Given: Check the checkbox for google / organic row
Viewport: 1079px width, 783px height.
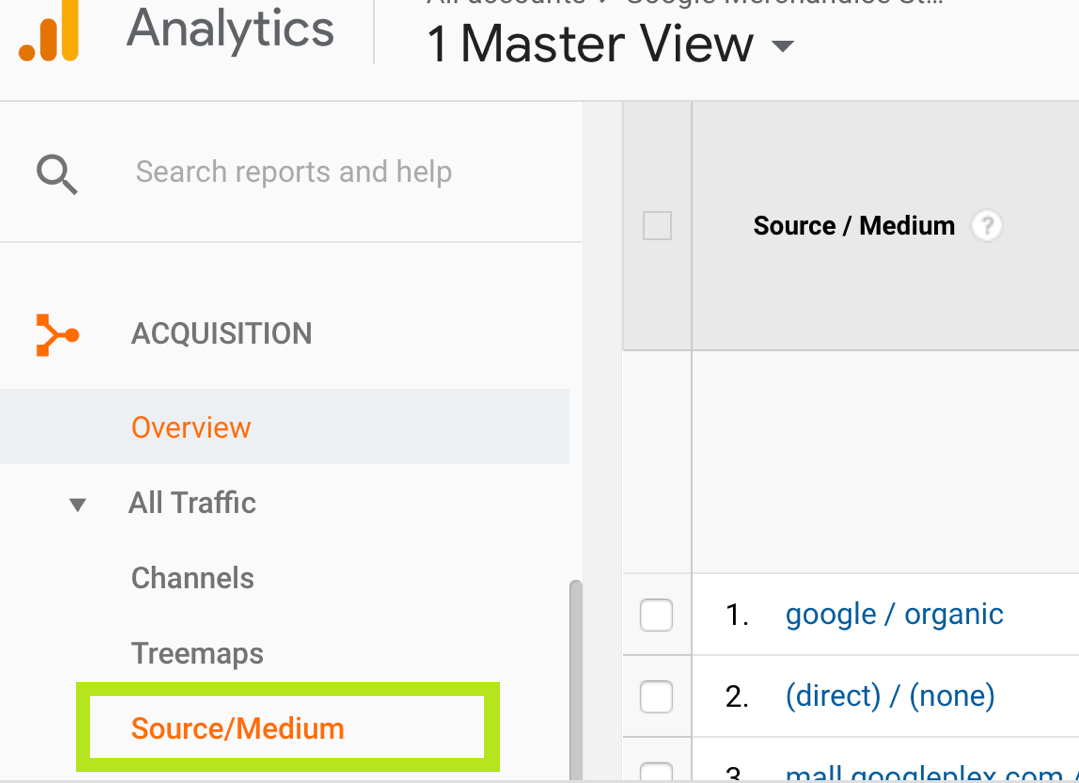Looking at the screenshot, I should tap(656, 615).
